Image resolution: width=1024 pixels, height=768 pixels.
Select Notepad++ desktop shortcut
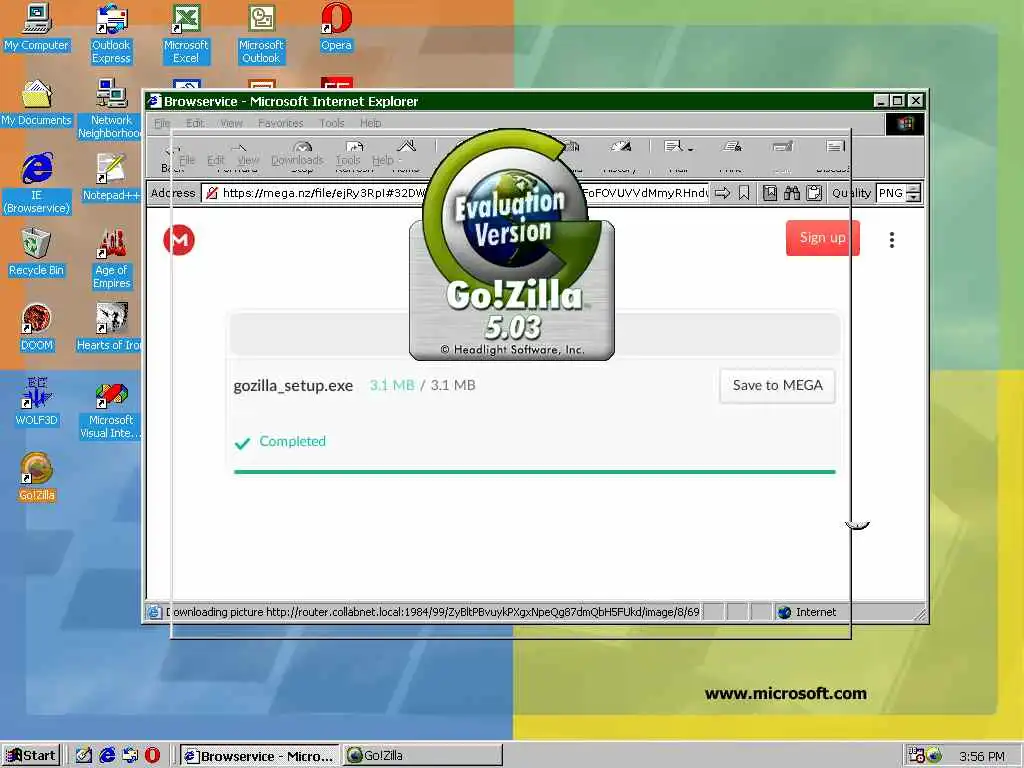111,178
